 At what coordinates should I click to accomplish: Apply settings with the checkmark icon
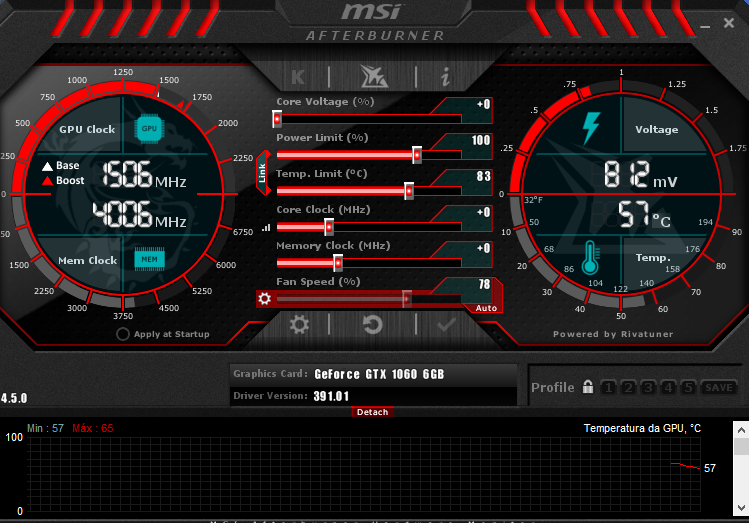pyautogui.click(x=446, y=325)
